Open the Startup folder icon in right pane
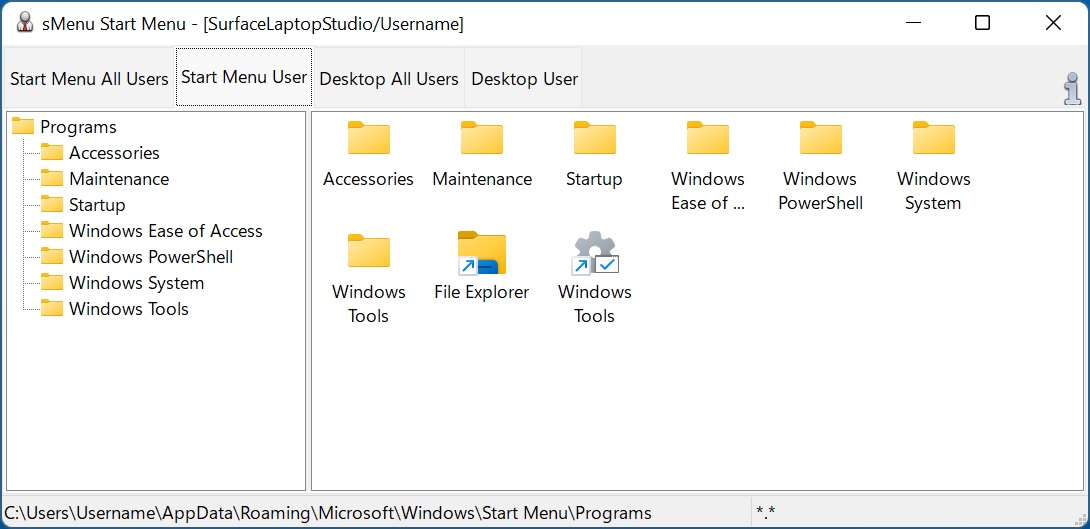 [x=594, y=138]
